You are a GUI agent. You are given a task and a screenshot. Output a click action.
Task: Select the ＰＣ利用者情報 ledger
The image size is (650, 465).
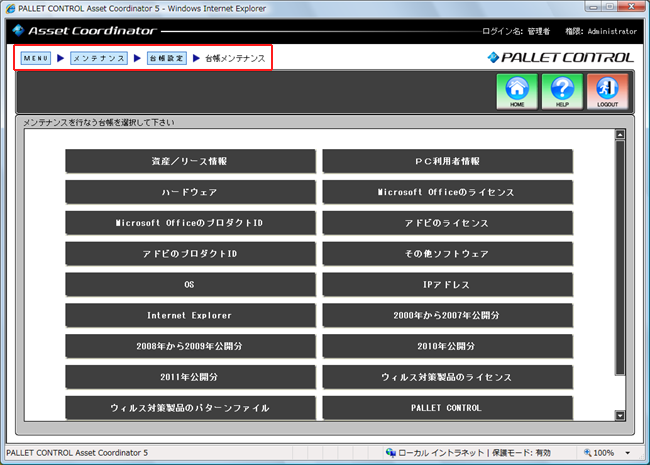point(448,161)
